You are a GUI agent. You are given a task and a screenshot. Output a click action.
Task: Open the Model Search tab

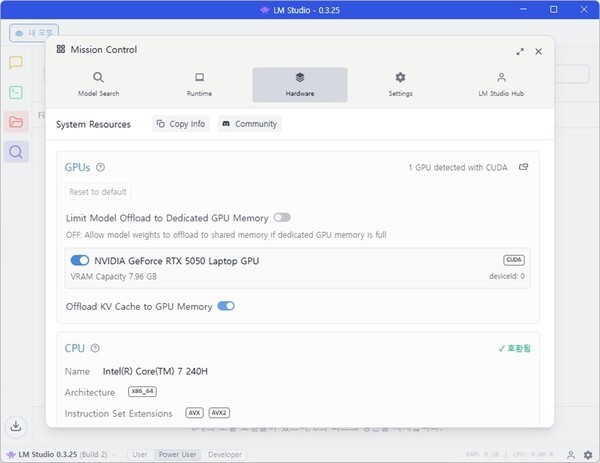coord(98,84)
